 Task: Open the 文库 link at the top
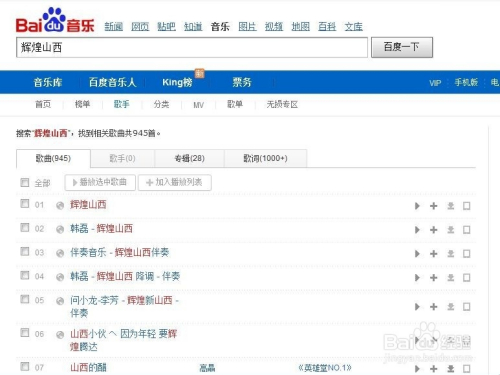point(353,26)
